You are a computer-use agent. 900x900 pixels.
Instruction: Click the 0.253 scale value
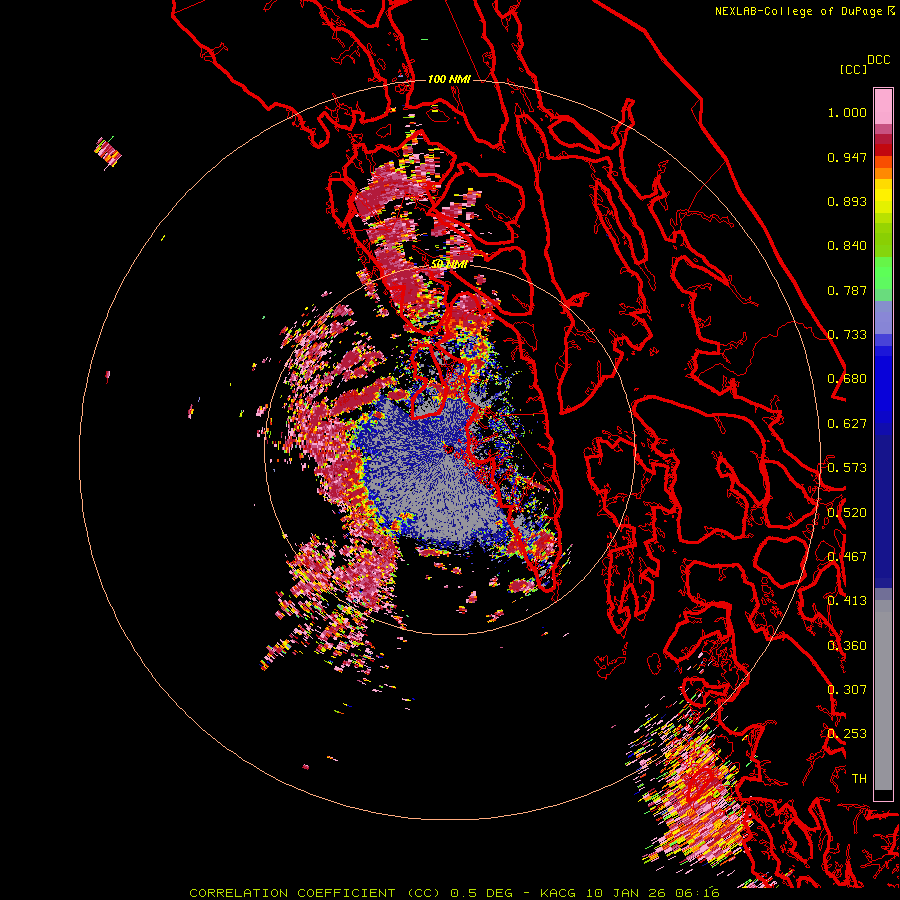(x=847, y=734)
